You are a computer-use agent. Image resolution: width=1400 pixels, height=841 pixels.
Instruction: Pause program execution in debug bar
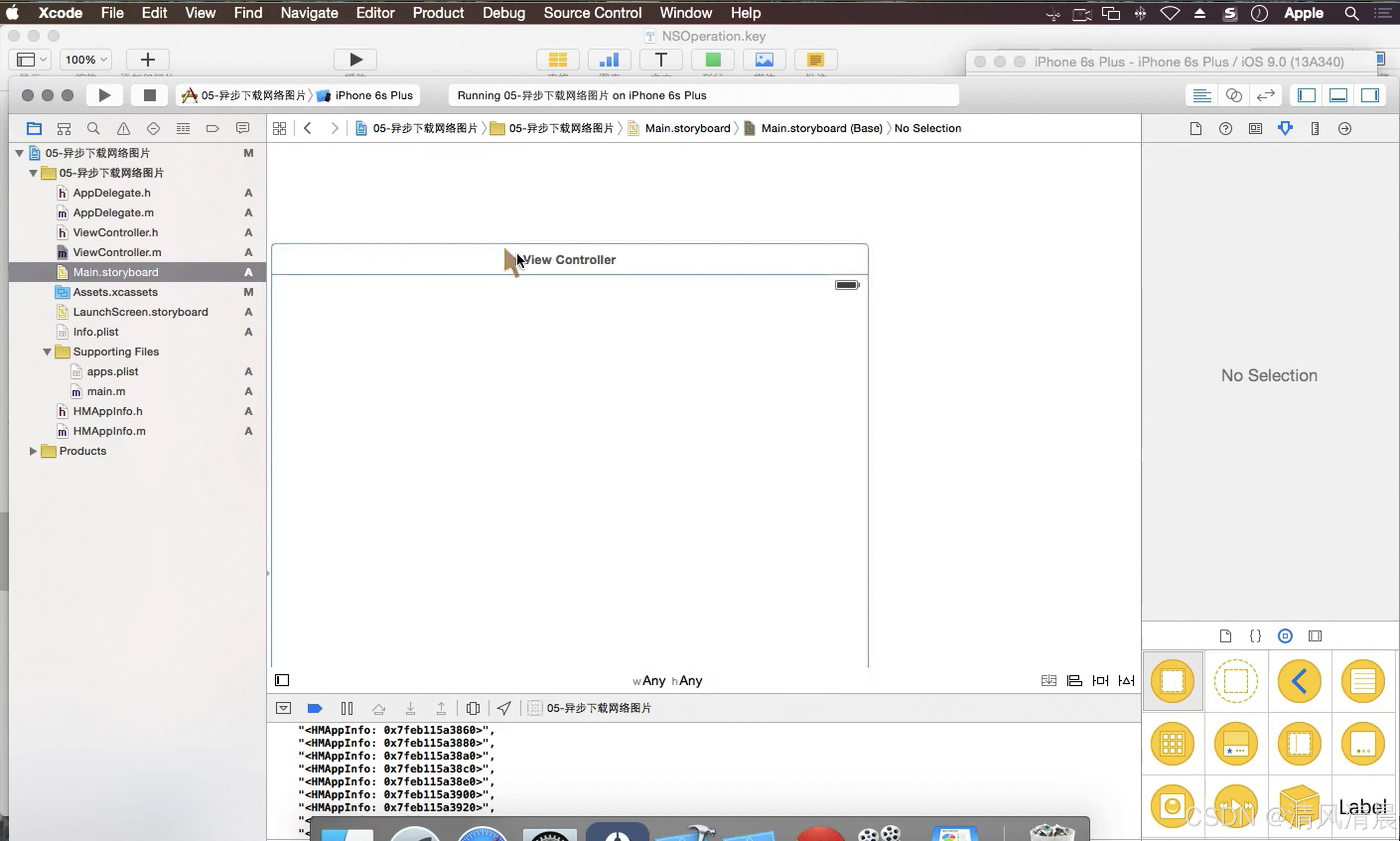[x=347, y=708]
